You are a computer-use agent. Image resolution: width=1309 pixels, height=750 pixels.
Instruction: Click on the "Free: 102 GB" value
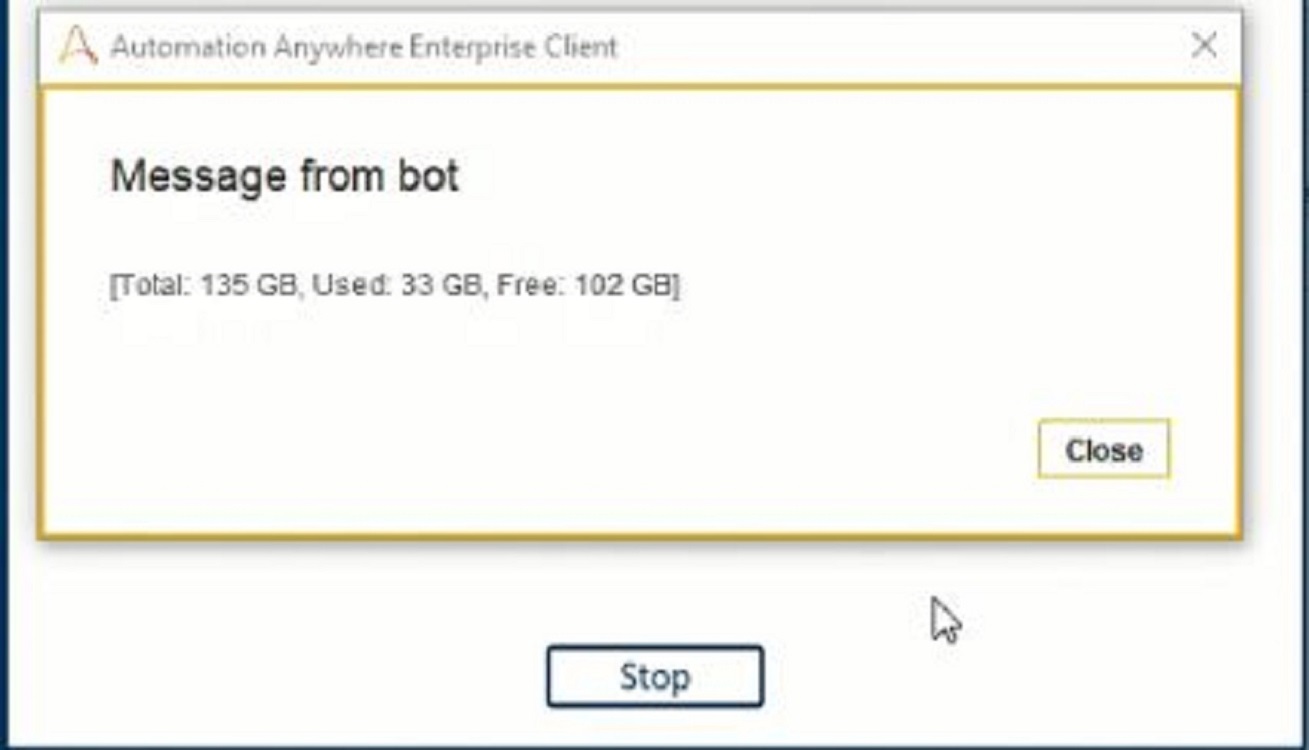pyautogui.click(x=584, y=285)
